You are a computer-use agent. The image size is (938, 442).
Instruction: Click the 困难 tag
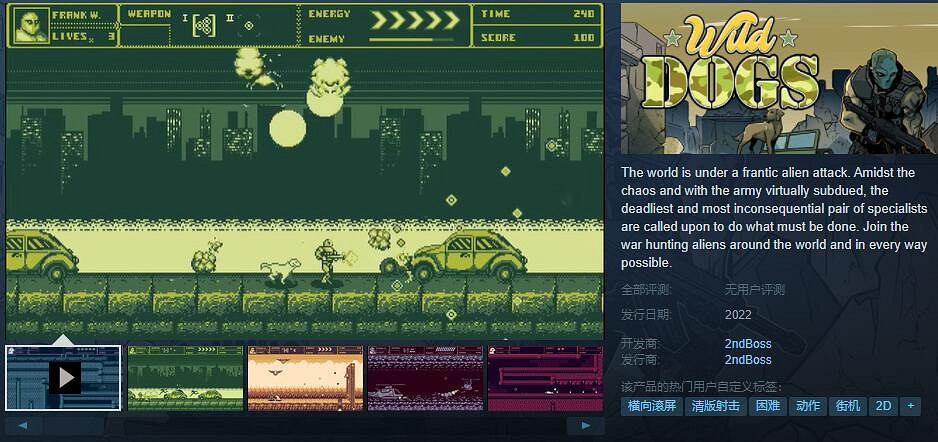tap(768, 406)
